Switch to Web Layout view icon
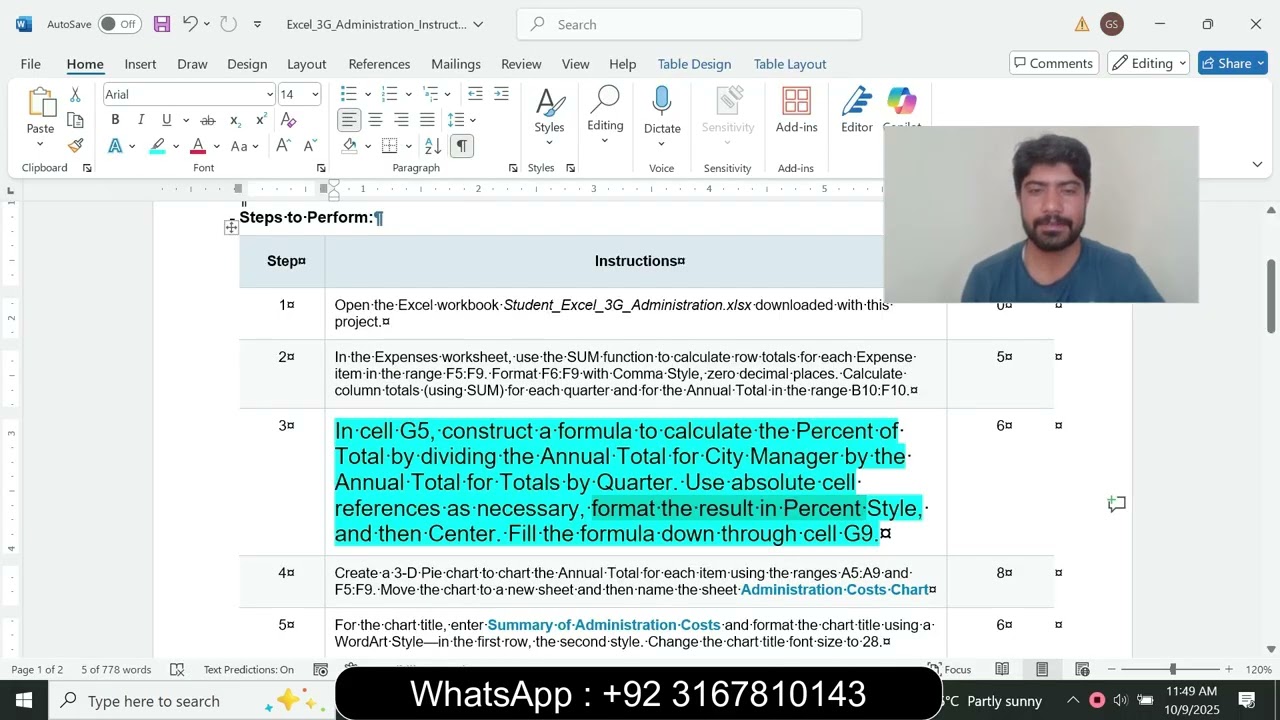This screenshot has width=1280, height=720. [x=1082, y=669]
